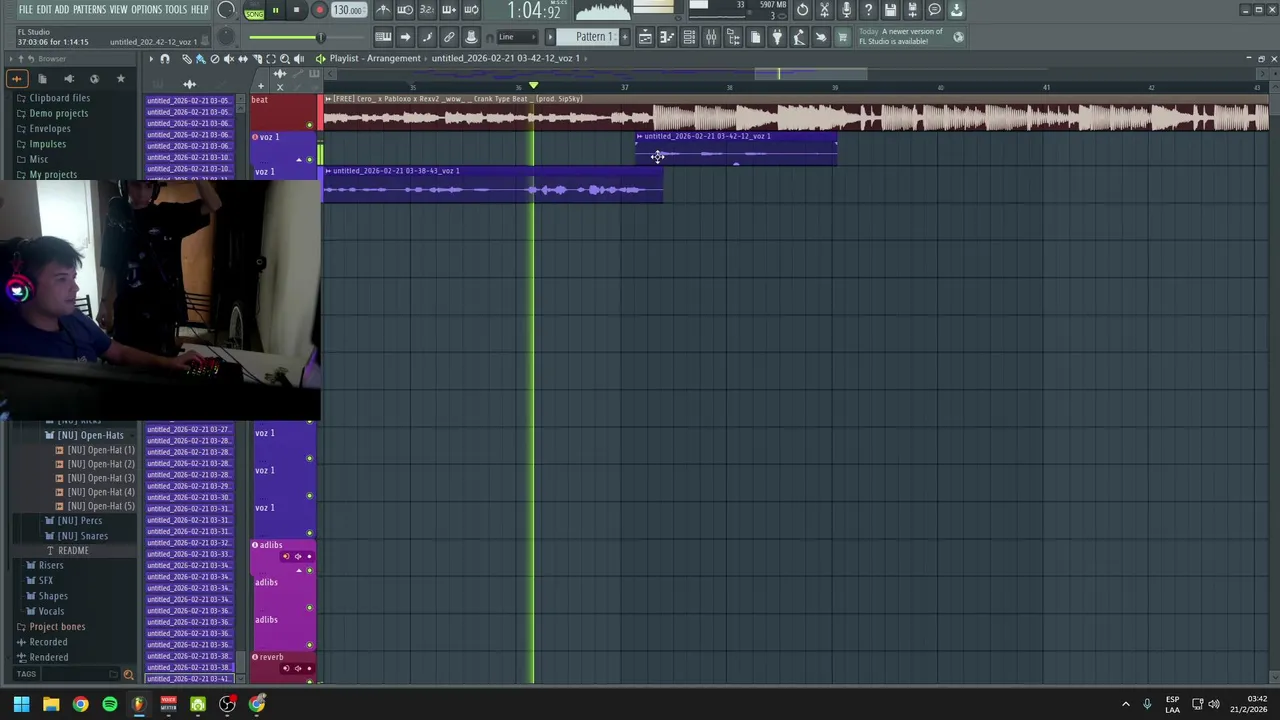Expand the Demo projects folder
The width and height of the screenshot is (1280, 720).
click(x=59, y=113)
